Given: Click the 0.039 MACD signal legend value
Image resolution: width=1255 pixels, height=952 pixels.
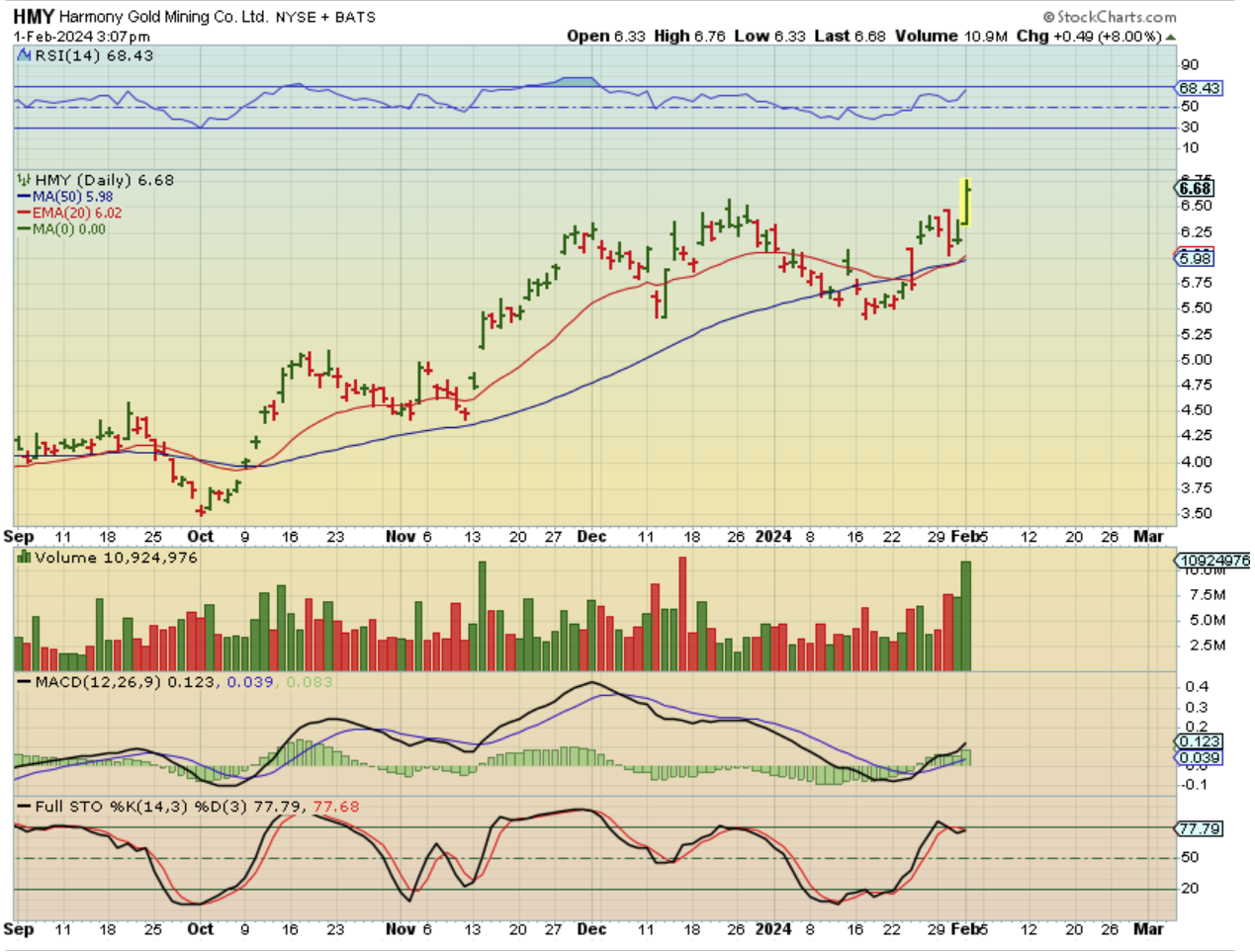Looking at the screenshot, I should coord(250,682).
